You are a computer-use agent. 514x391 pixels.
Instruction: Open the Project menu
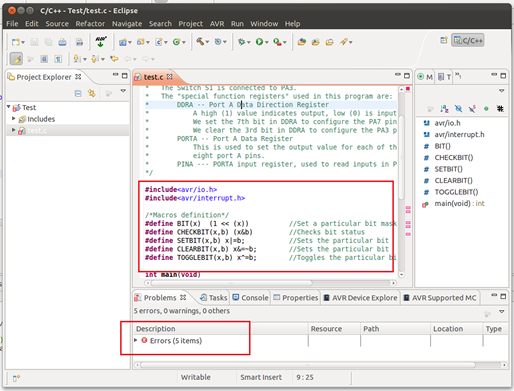190,24
